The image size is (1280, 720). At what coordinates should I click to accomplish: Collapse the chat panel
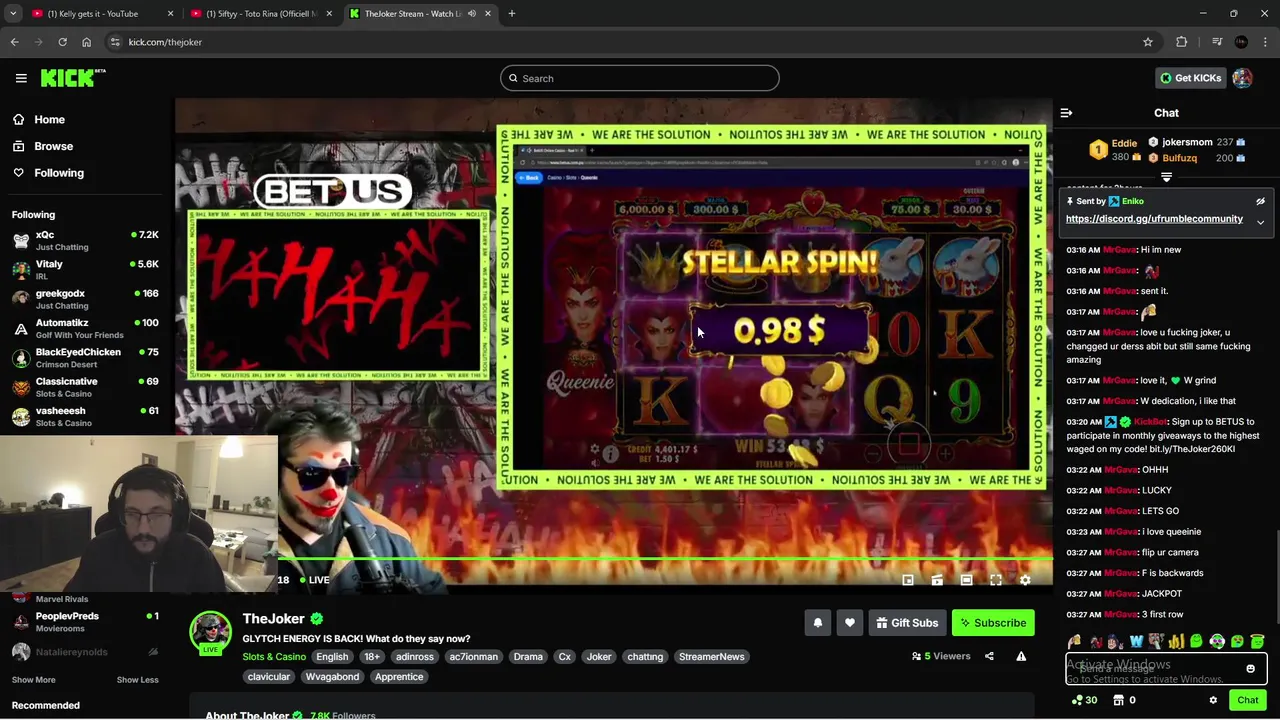pyautogui.click(x=1066, y=113)
